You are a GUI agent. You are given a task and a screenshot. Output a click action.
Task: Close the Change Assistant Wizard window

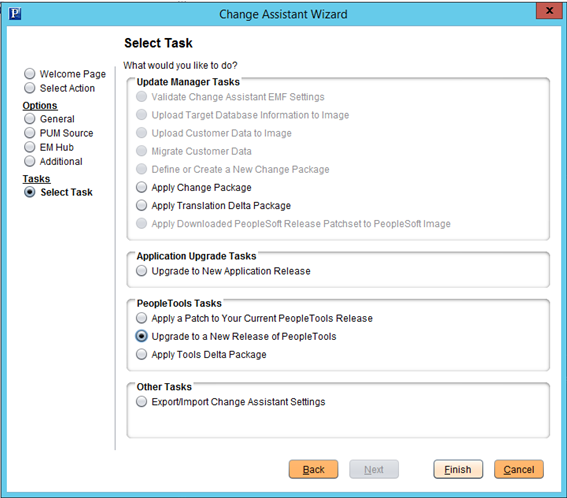(x=549, y=11)
